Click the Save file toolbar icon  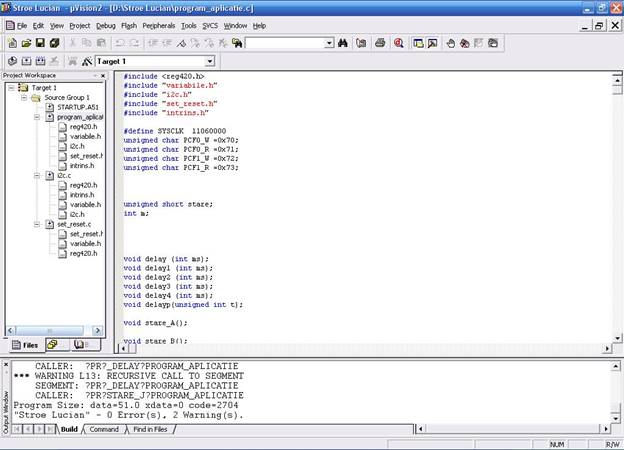pos(40,43)
